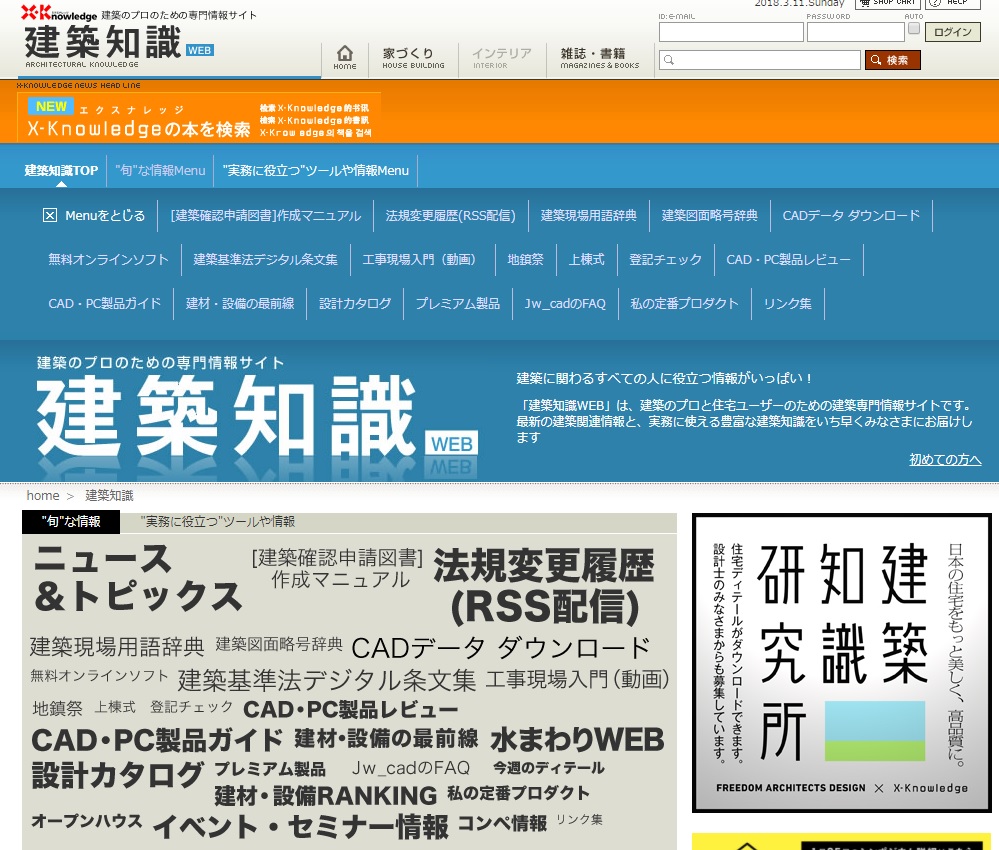999x850 pixels.
Task: Open CADデータ ダウンロード in blue menu
Action: pyautogui.click(x=851, y=215)
